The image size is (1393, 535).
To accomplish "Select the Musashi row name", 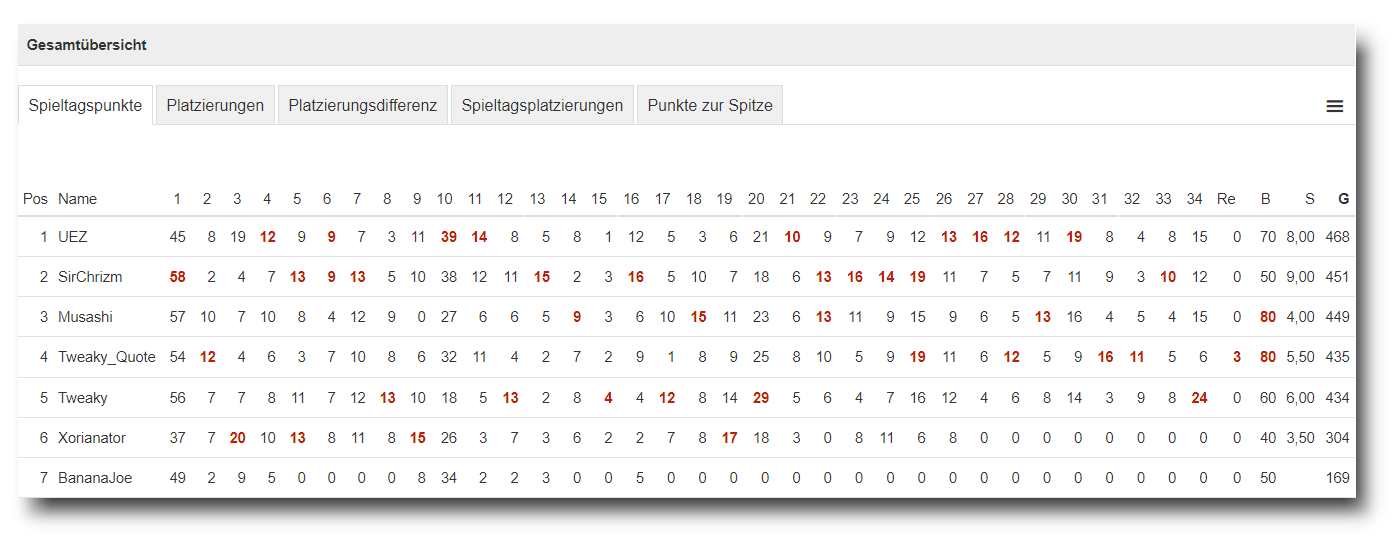I will point(85,317).
